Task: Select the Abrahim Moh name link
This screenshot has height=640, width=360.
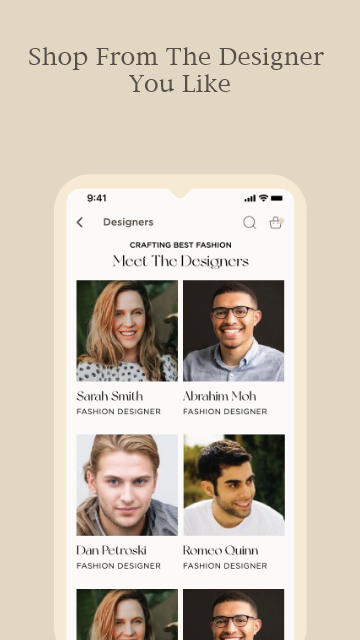Action: tap(220, 396)
